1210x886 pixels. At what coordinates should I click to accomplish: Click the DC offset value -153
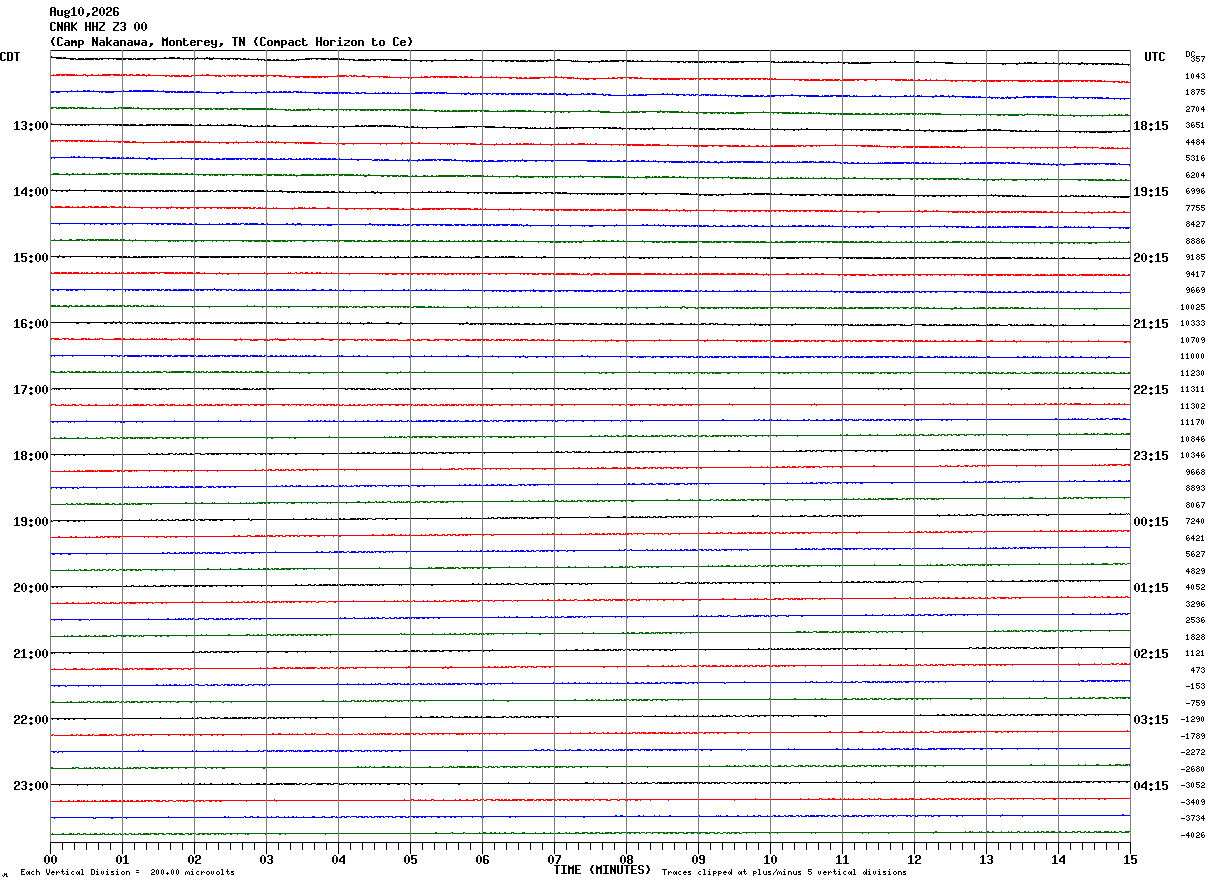coord(1195,687)
